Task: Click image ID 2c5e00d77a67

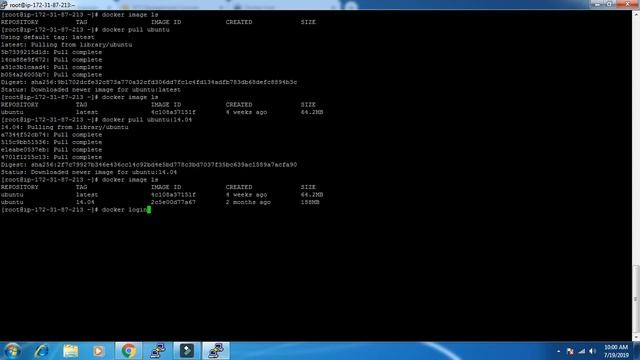Action: (x=173, y=202)
